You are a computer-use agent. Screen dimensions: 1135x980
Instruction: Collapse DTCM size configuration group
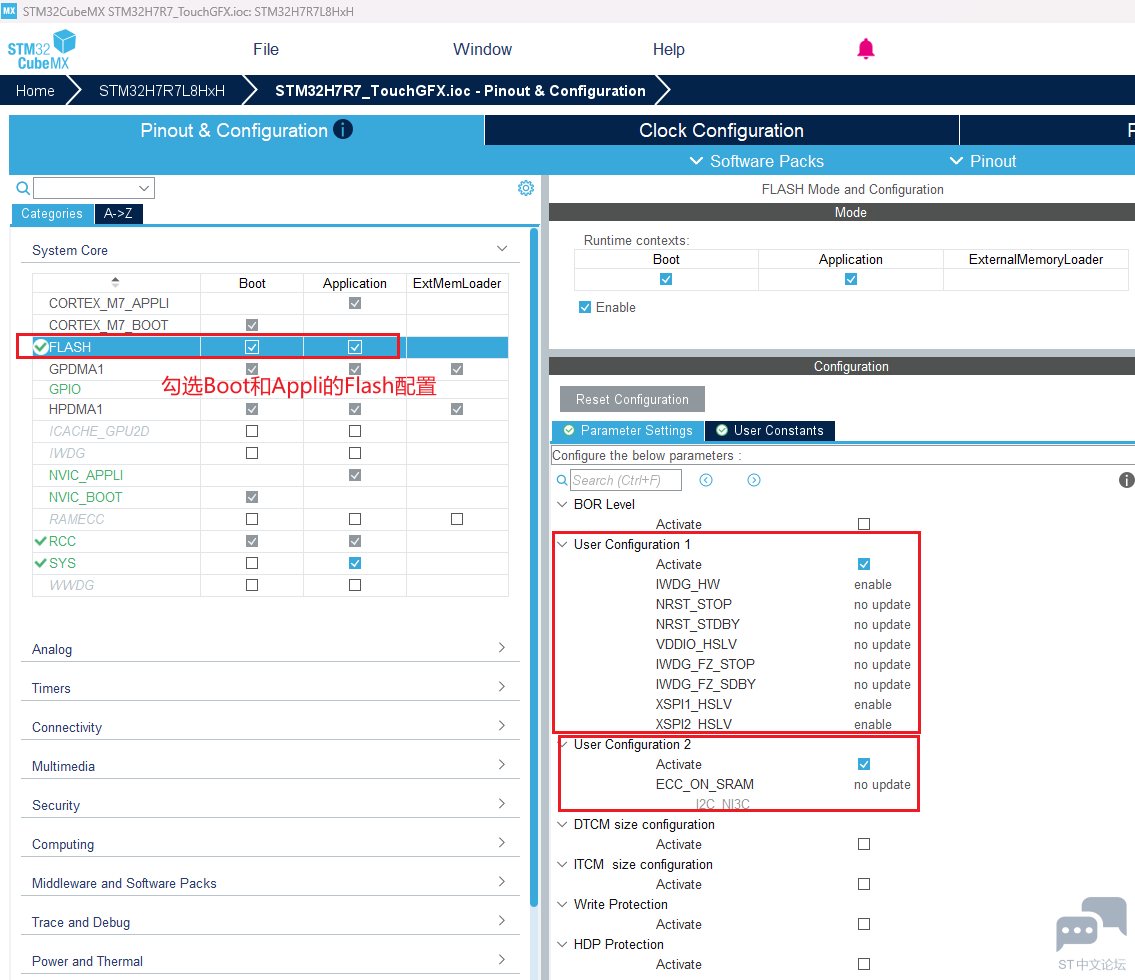click(x=562, y=824)
